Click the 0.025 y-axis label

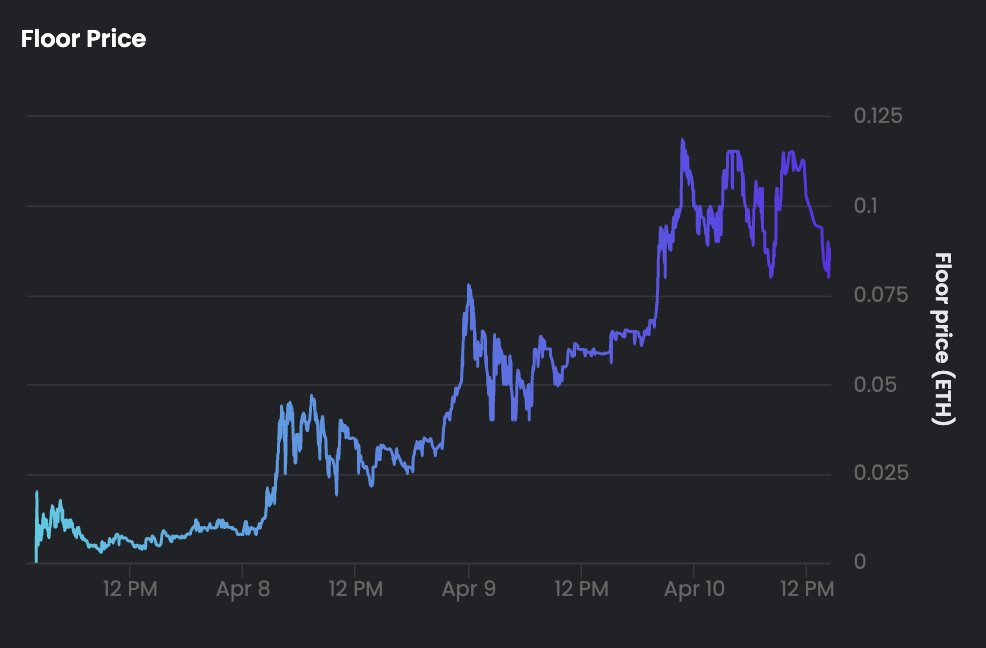pos(881,473)
